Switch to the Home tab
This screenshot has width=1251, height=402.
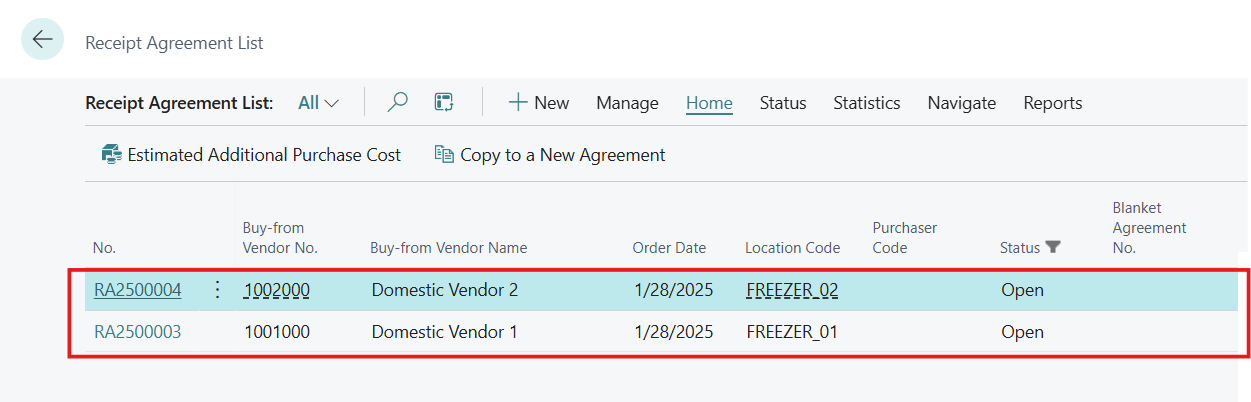click(x=709, y=102)
